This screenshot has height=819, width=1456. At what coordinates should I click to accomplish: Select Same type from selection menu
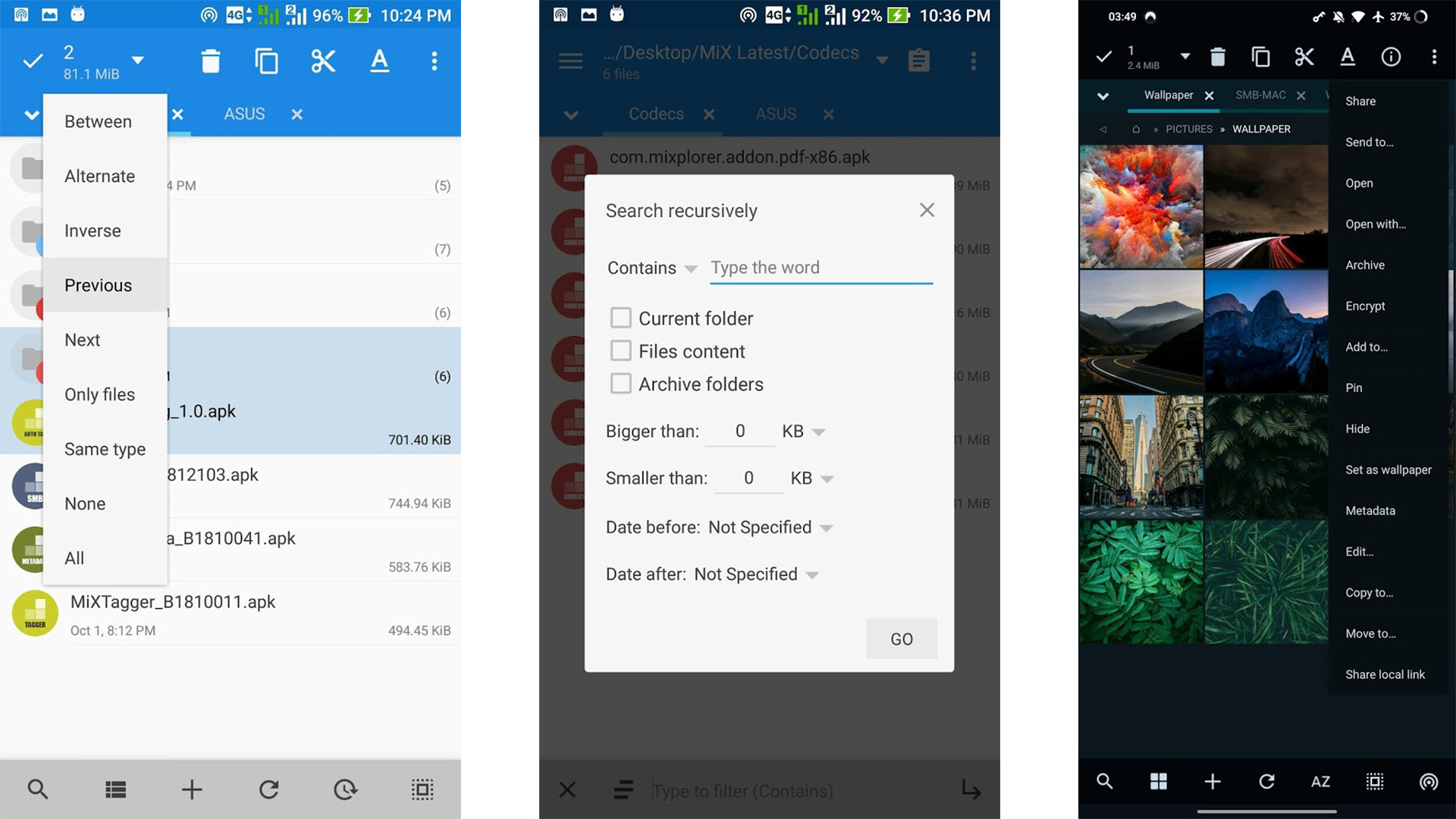pyautogui.click(x=105, y=449)
